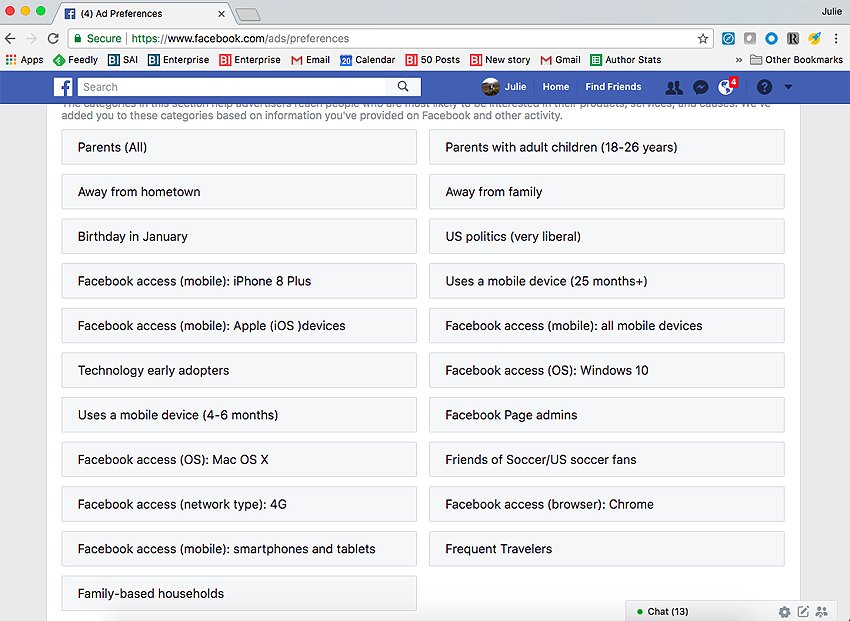Open the Friend Requests icon
This screenshot has width=850, height=621.
pyautogui.click(x=674, y=87)
